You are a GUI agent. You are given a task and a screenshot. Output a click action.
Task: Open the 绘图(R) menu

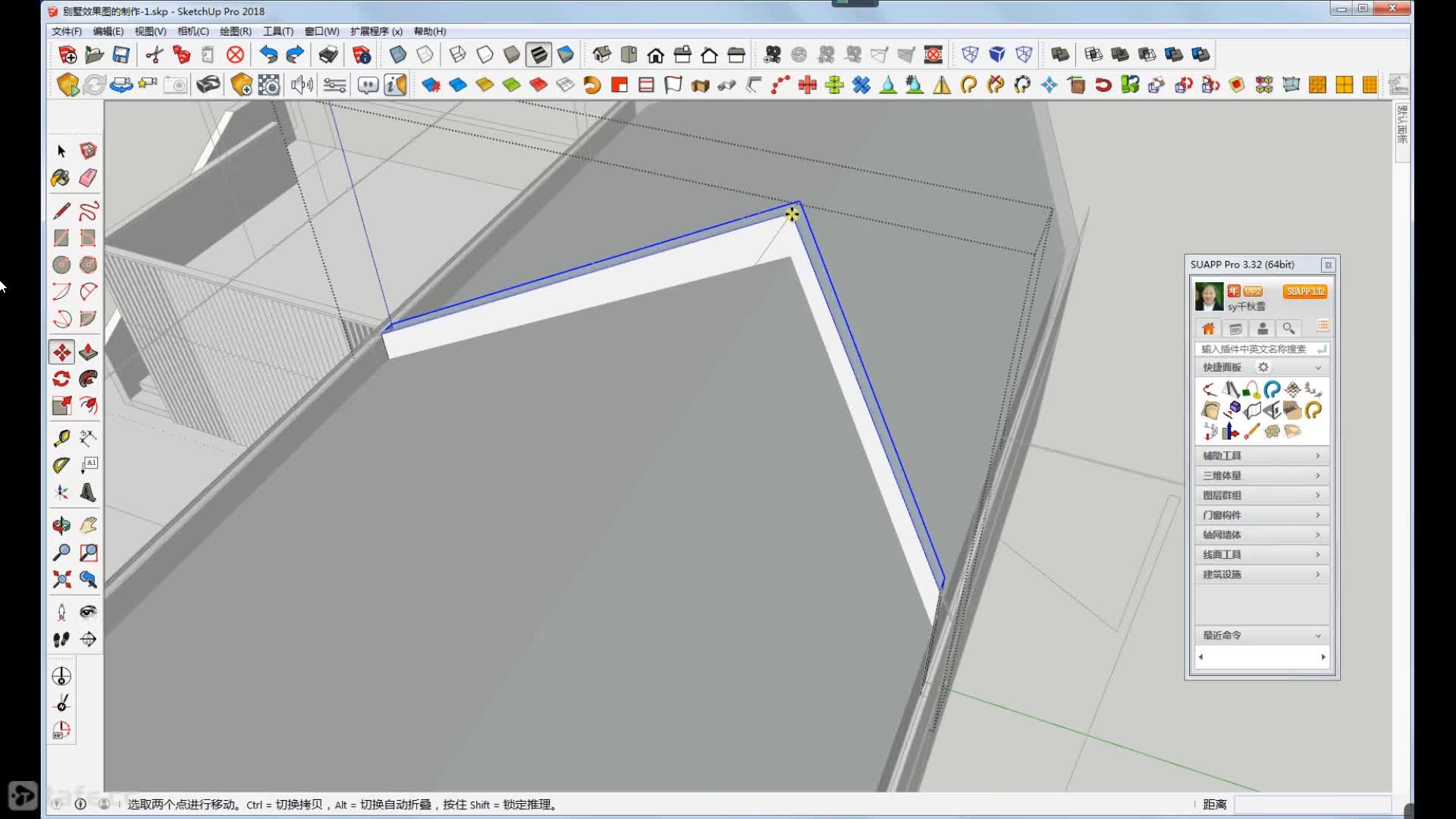pyautogui.click(x=235, y=31)
